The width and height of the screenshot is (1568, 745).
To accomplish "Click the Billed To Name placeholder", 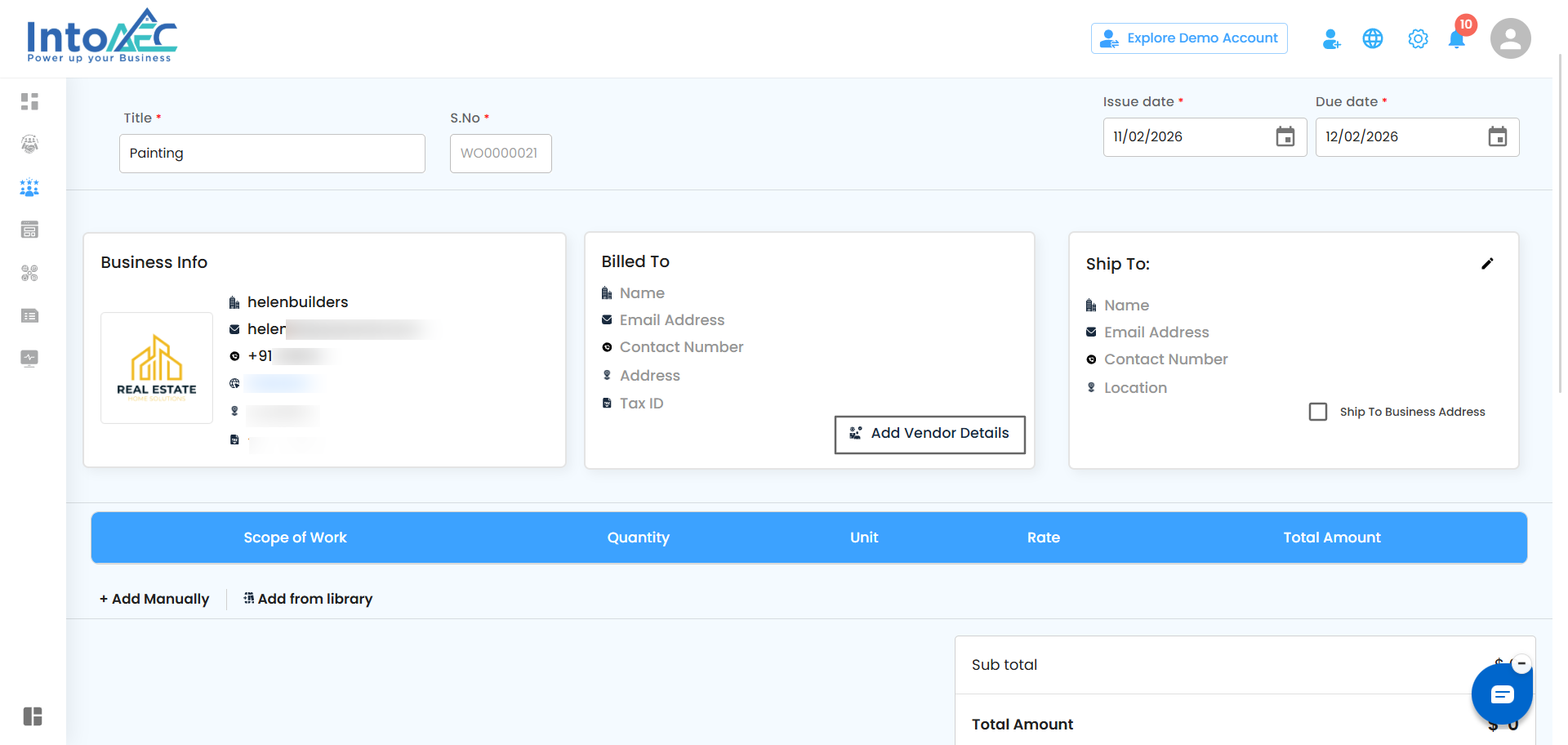I will [642, 293].
